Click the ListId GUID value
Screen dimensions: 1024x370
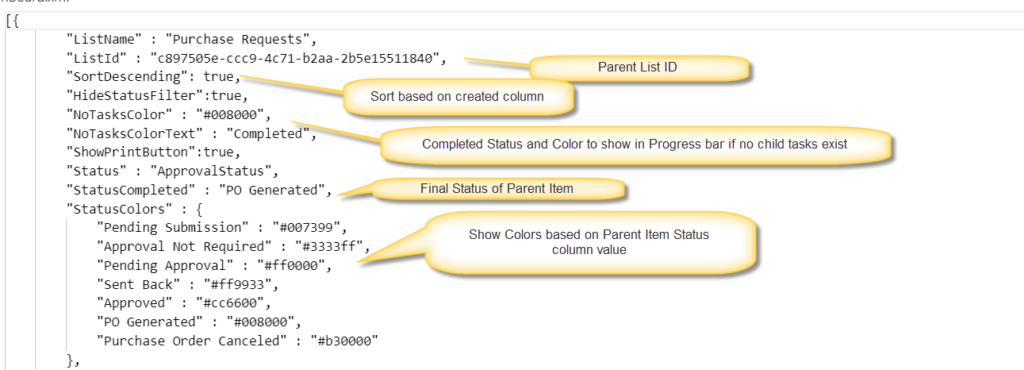[296, 59]
